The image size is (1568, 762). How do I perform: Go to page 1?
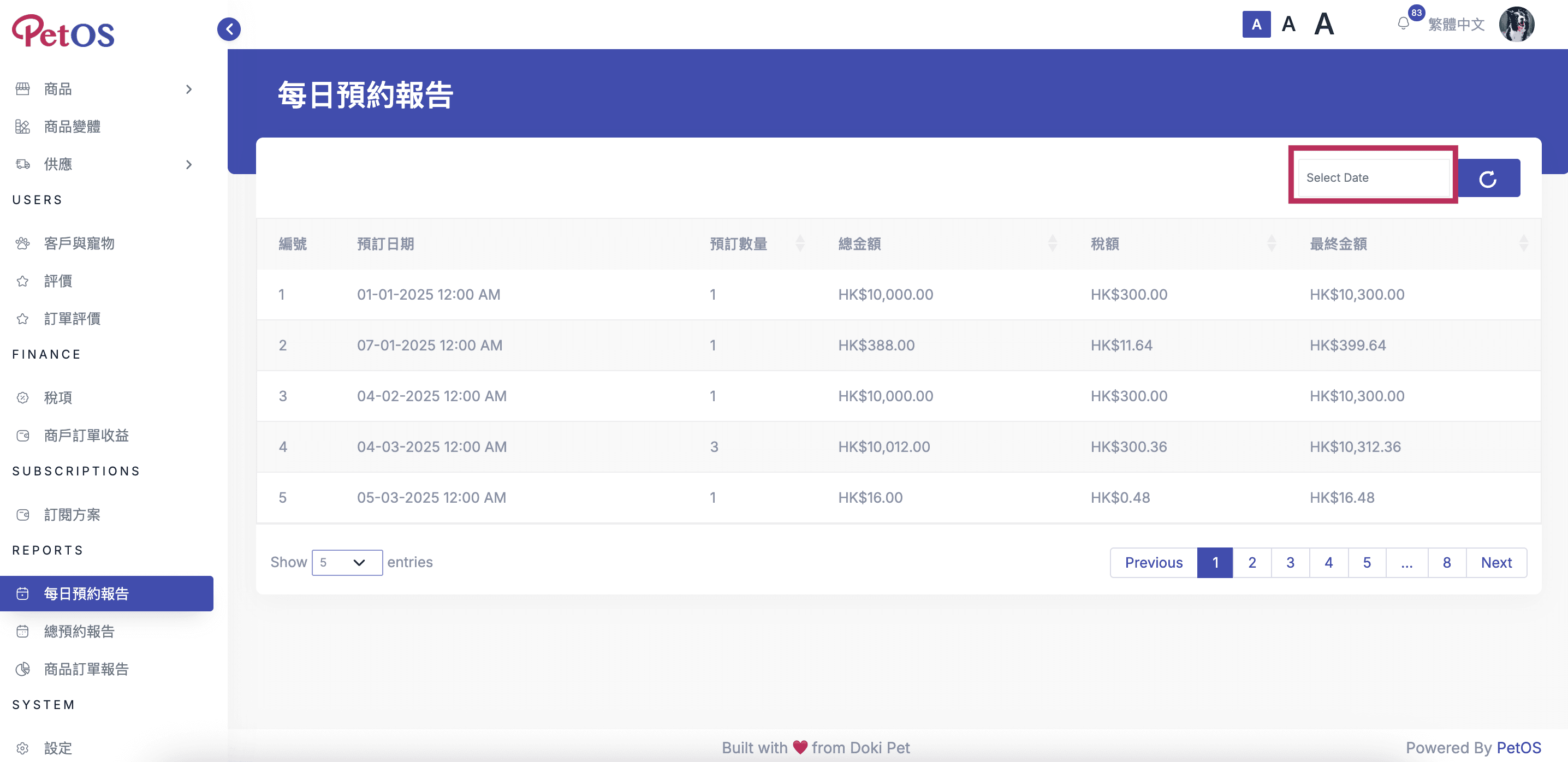pos(1215,562)
